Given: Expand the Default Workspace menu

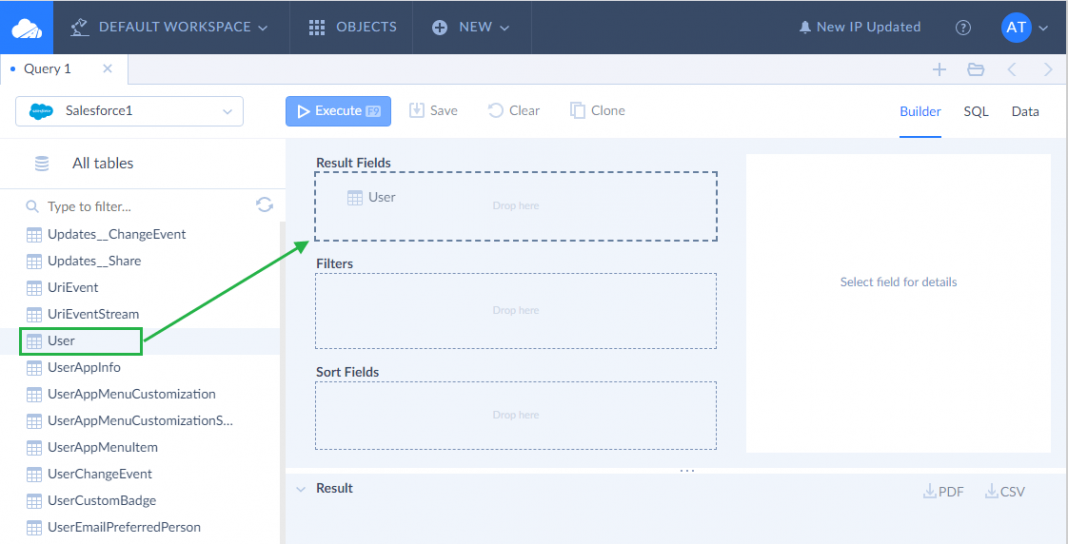Looking at the screenshot, I should point(169,27).
